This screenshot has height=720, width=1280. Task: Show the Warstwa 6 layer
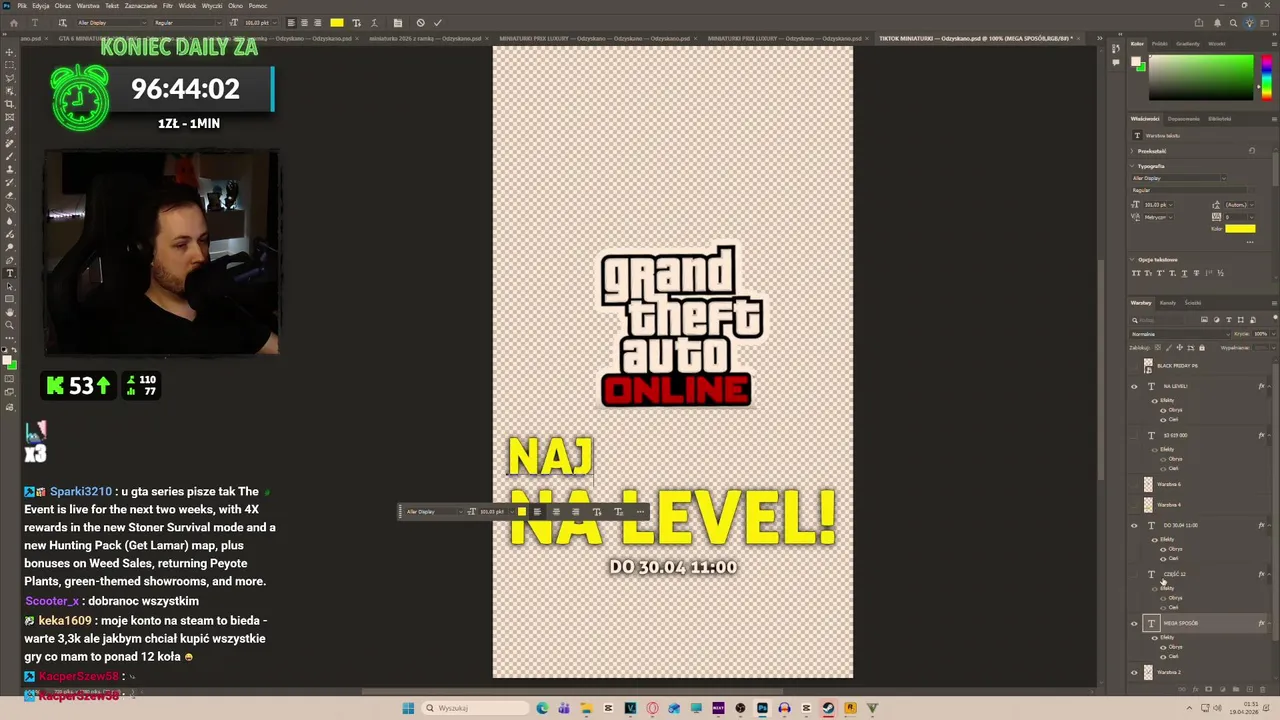pos(1134,484)
